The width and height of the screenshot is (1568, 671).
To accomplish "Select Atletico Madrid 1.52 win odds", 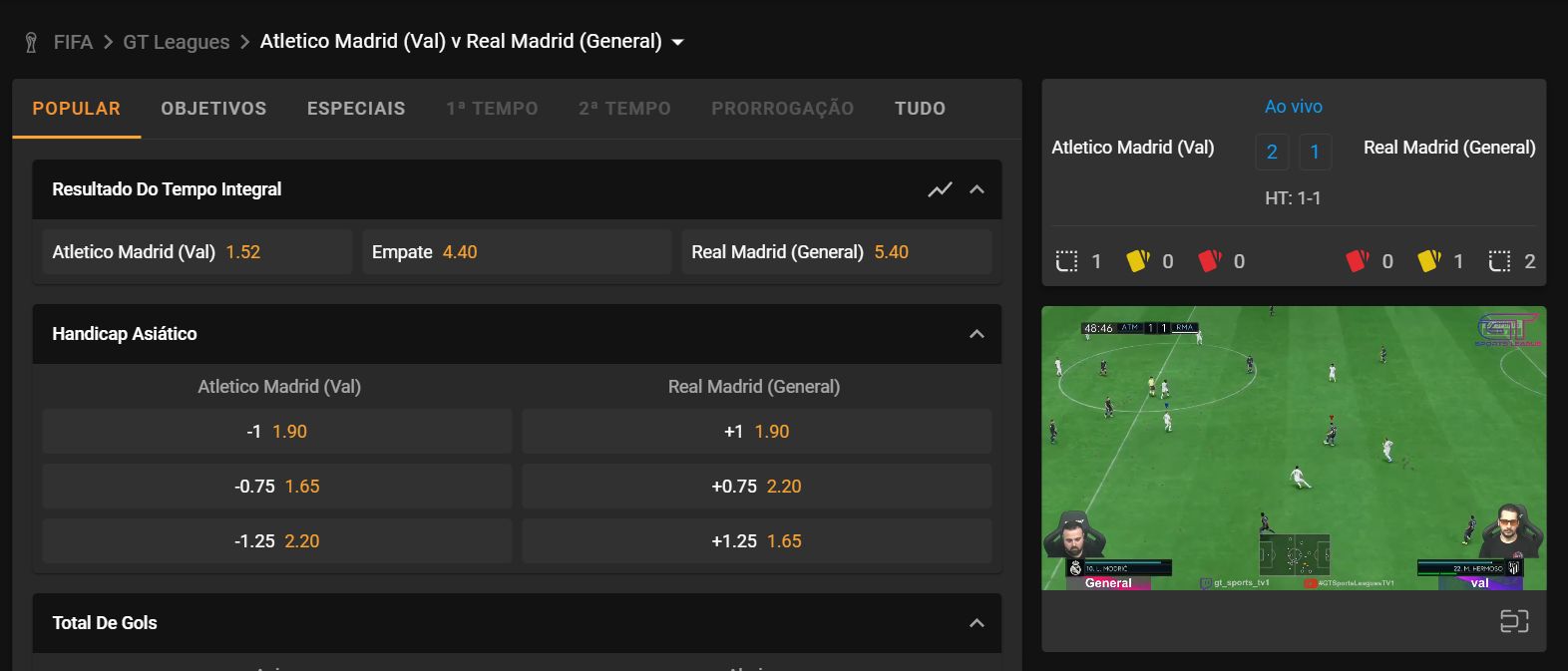I will coord(196,251).
